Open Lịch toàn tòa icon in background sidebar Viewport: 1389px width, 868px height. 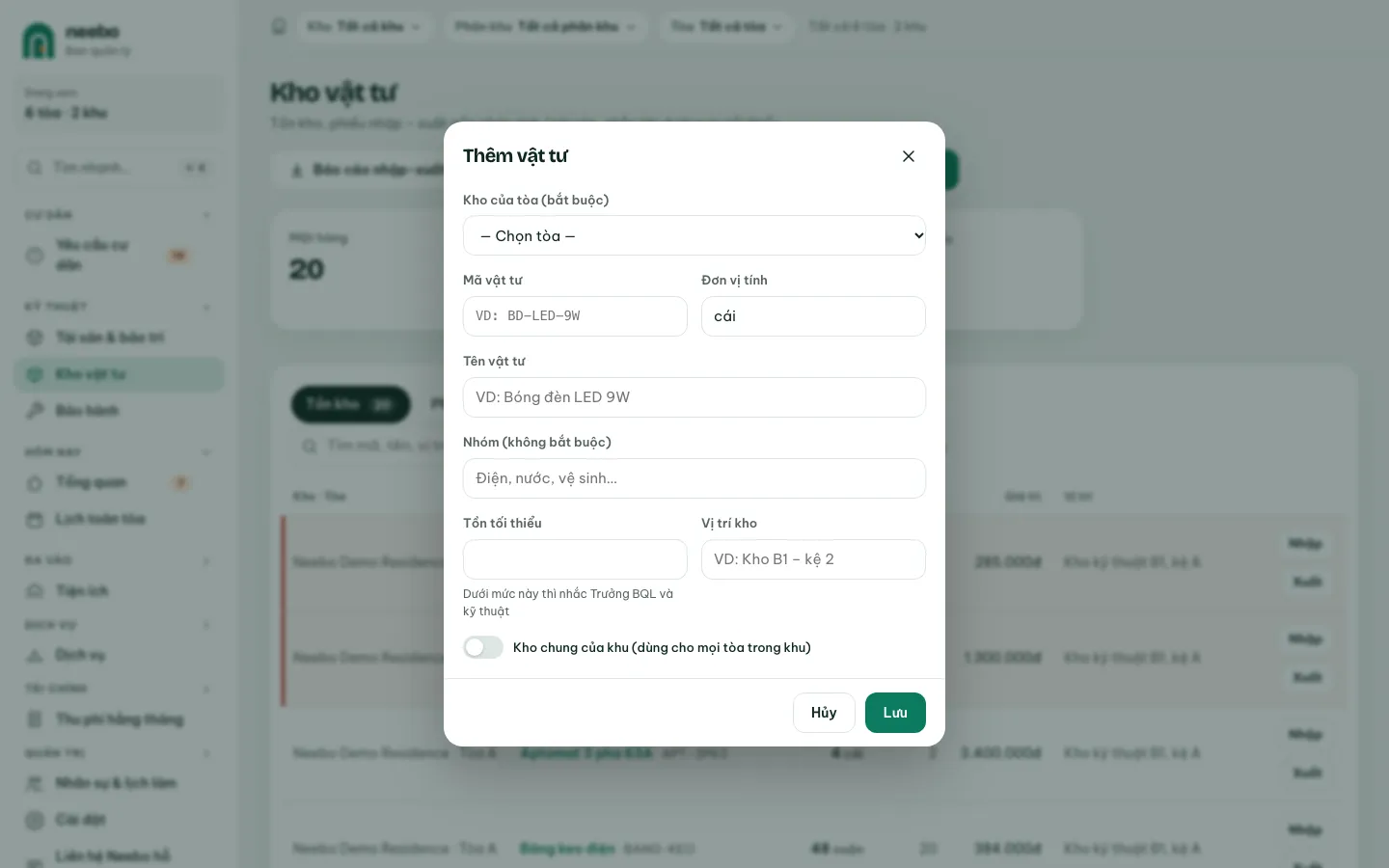[x=35, y=519]
